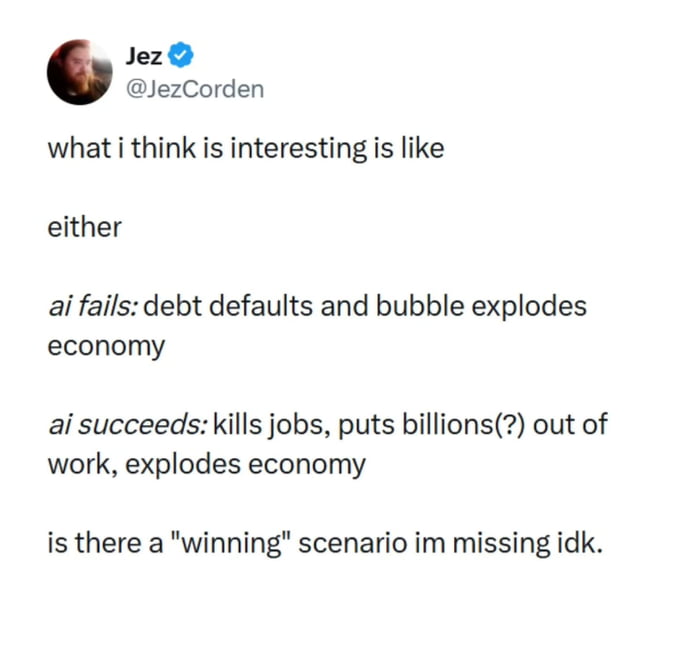
Task: Click "idk." at the tweet's end
Action: pyautogui.click(x=580, y=545)
